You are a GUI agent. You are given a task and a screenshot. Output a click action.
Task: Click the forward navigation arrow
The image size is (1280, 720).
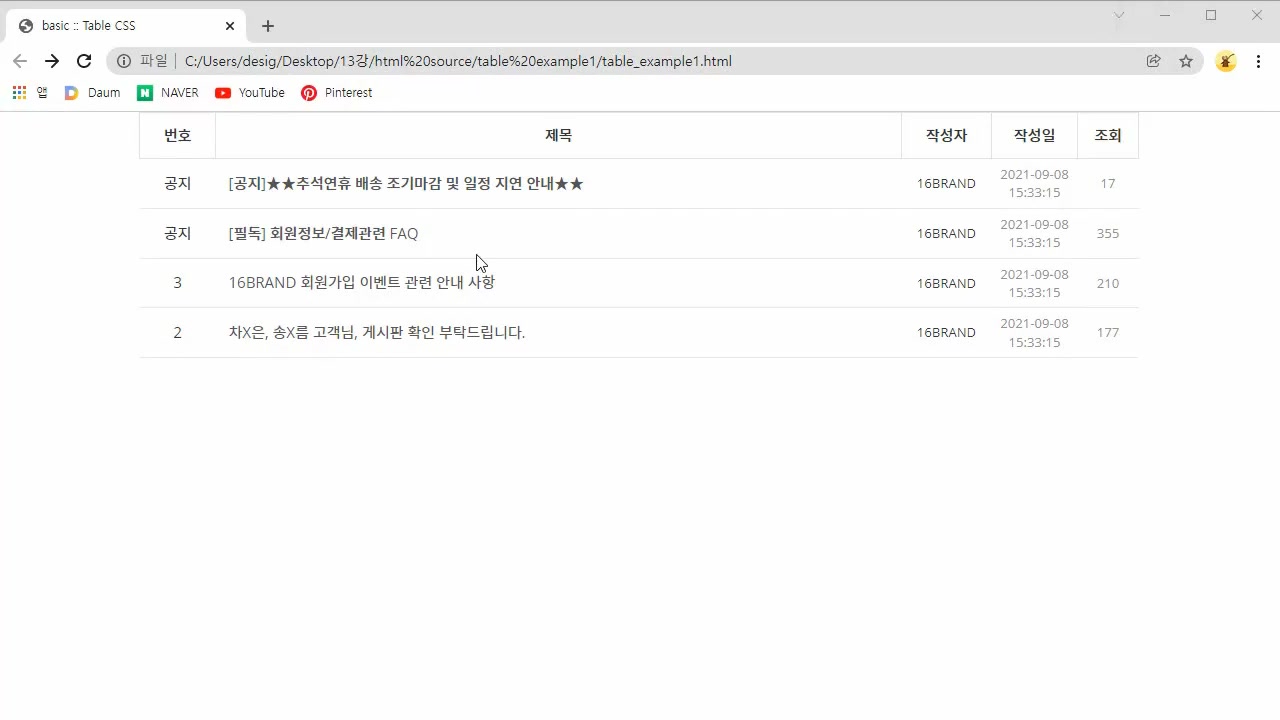52,61
